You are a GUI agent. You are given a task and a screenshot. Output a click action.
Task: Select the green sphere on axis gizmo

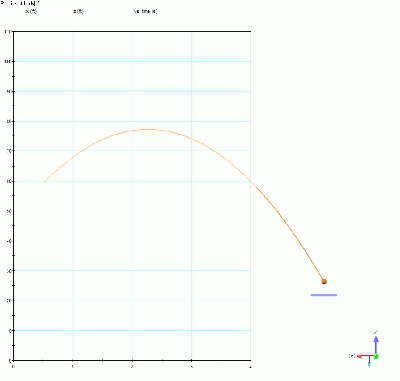pyautogui.click(x=376, y=356)
